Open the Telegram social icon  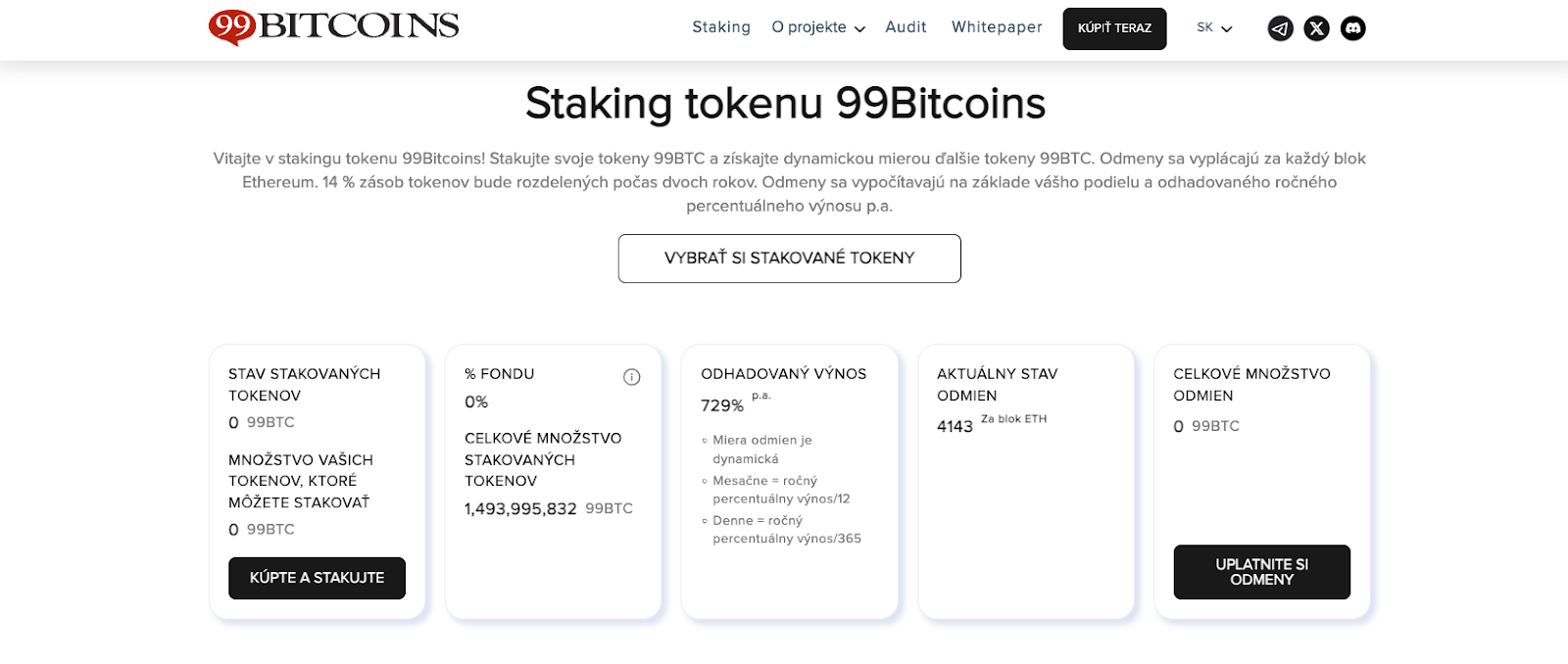tap(1280, 28)
